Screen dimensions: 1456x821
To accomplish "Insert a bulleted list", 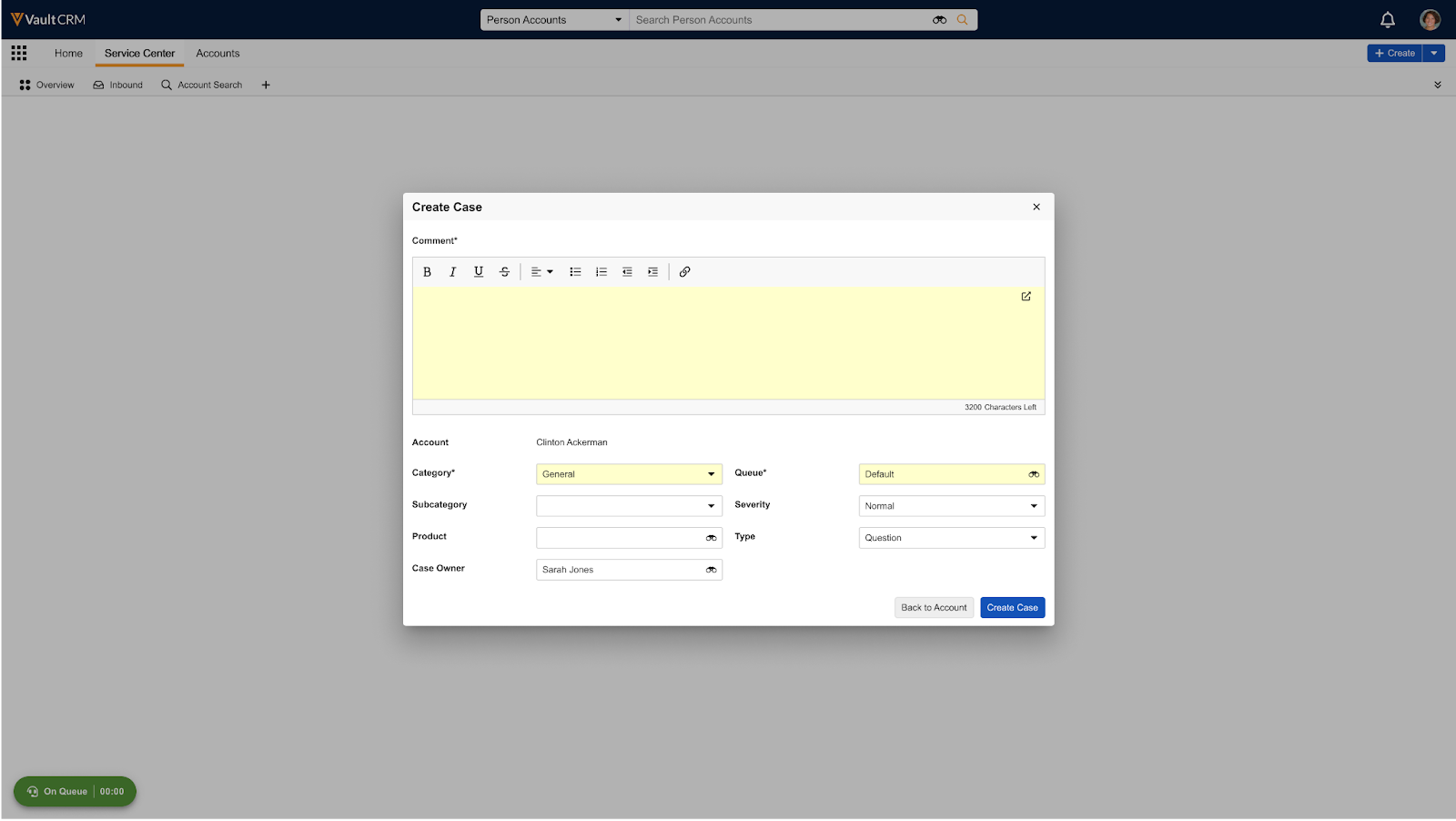I will pos(575,272).
